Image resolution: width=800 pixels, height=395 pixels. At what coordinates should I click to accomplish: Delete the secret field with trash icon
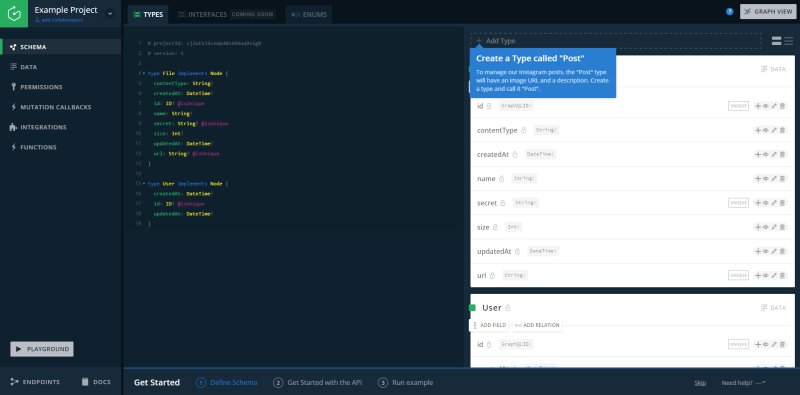click(x=783, y=203)
